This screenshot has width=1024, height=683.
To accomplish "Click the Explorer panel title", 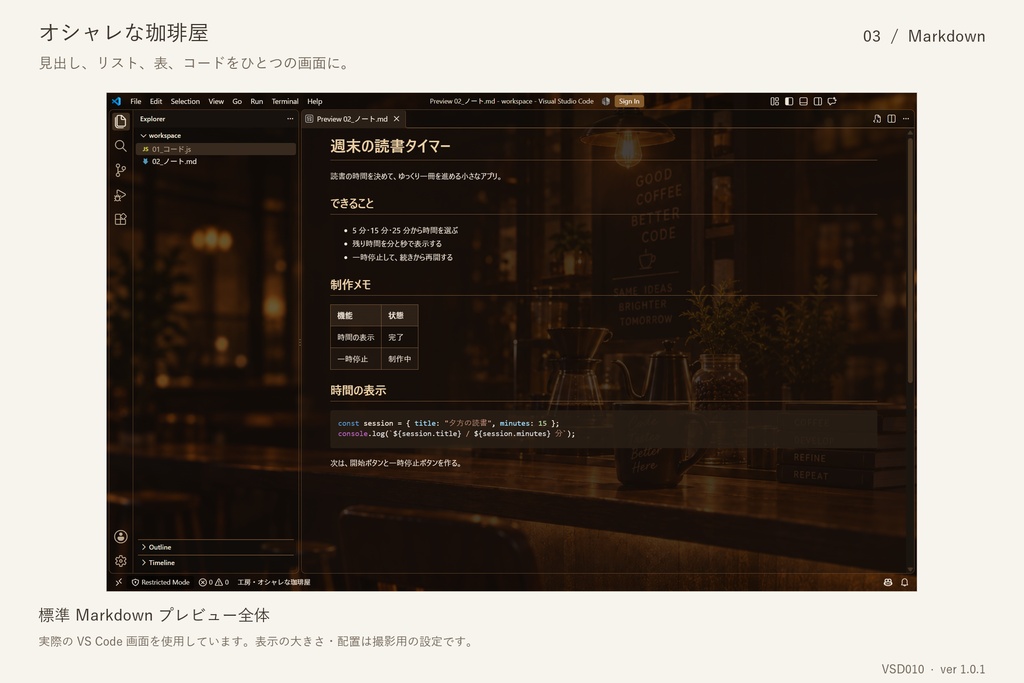I will point(152,119).
